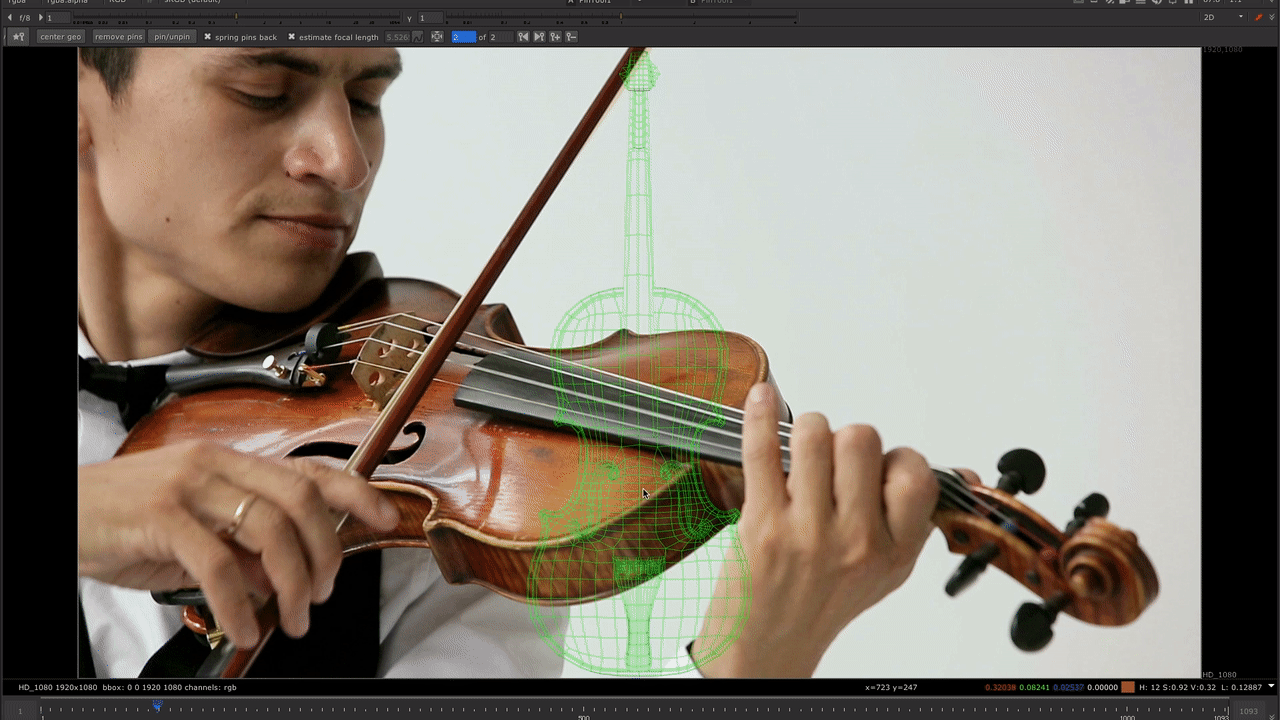
Task: Click the pin/unpin button
Action: [x=172, y=37]
